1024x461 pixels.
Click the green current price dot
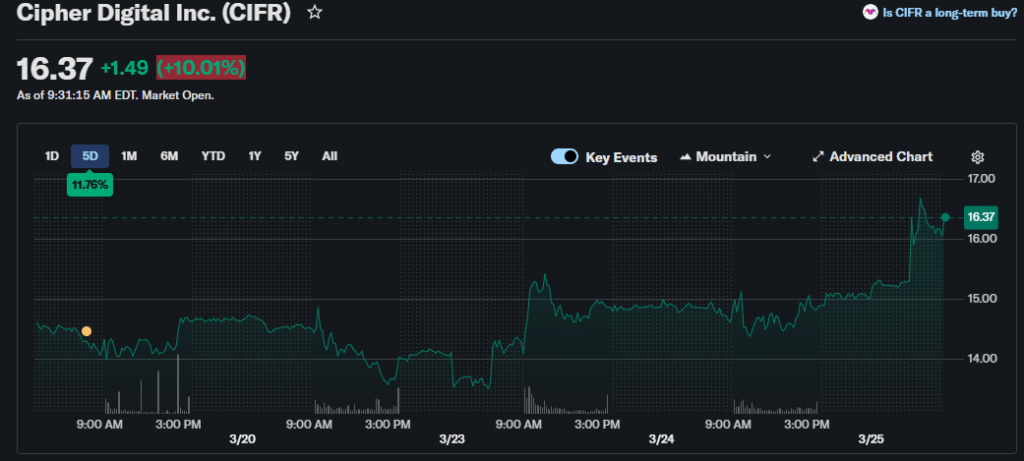945,217
